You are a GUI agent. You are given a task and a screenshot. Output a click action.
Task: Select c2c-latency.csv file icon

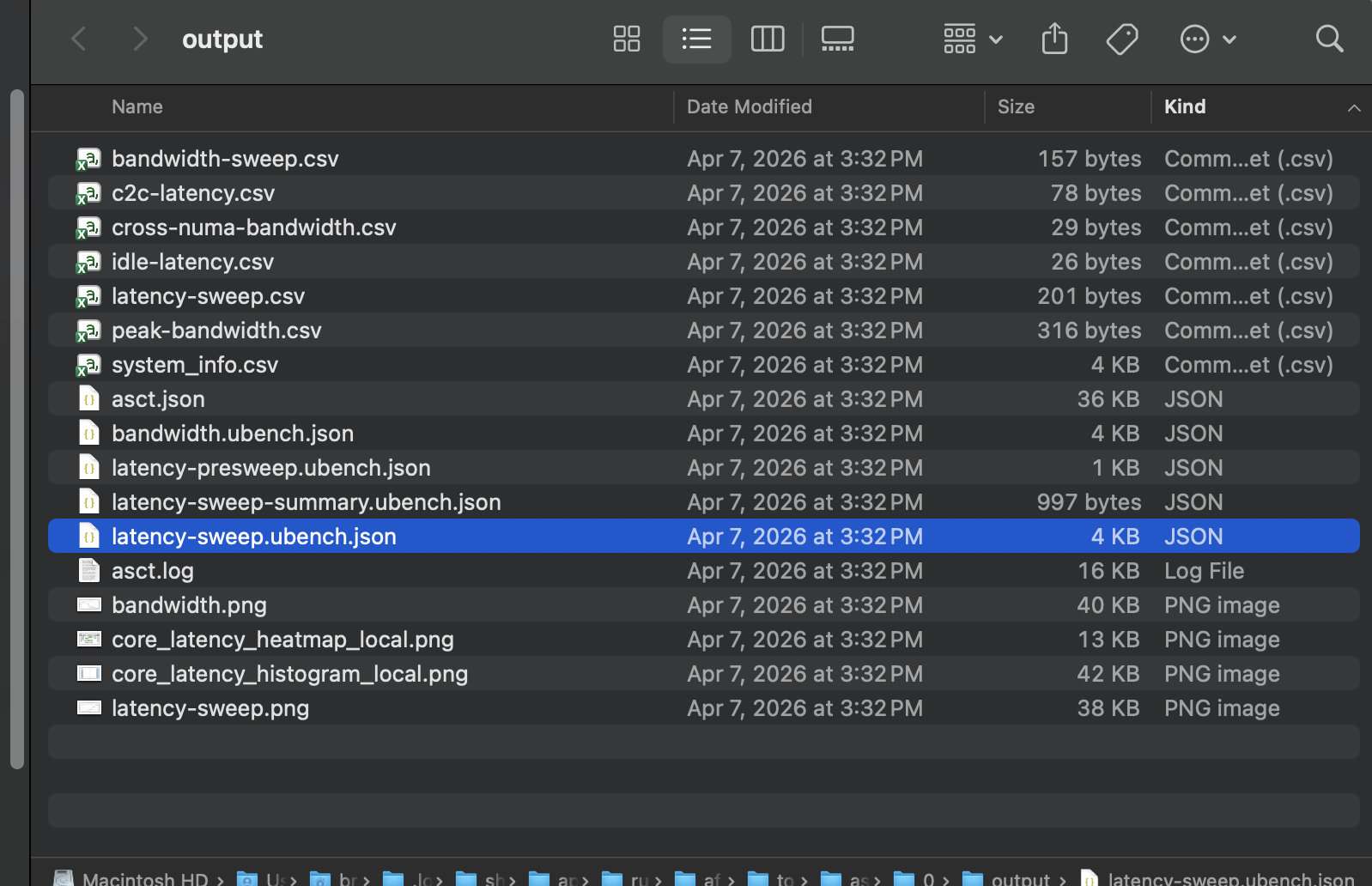click(x=88, y=193)
